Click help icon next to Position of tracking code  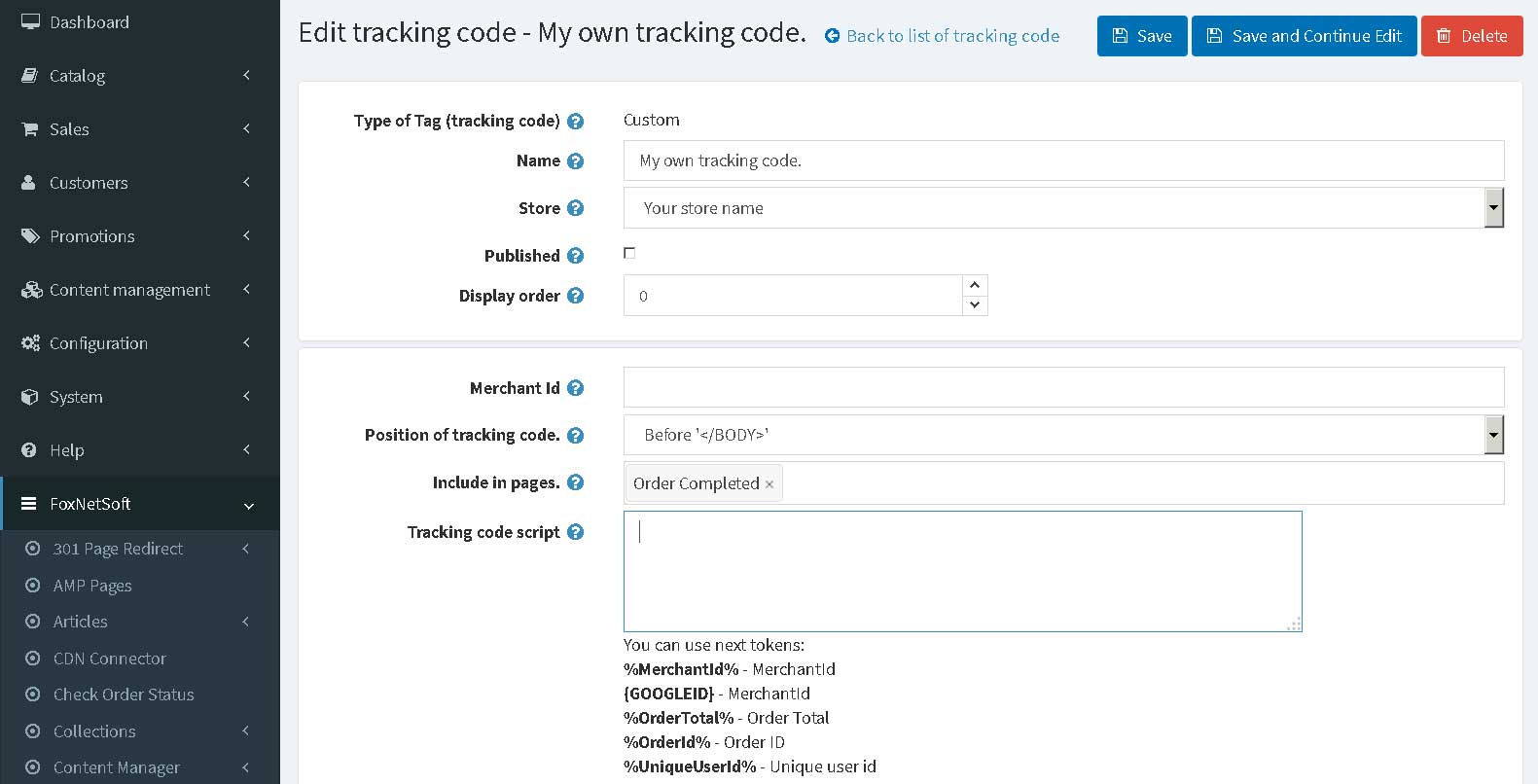pos(575,435)
